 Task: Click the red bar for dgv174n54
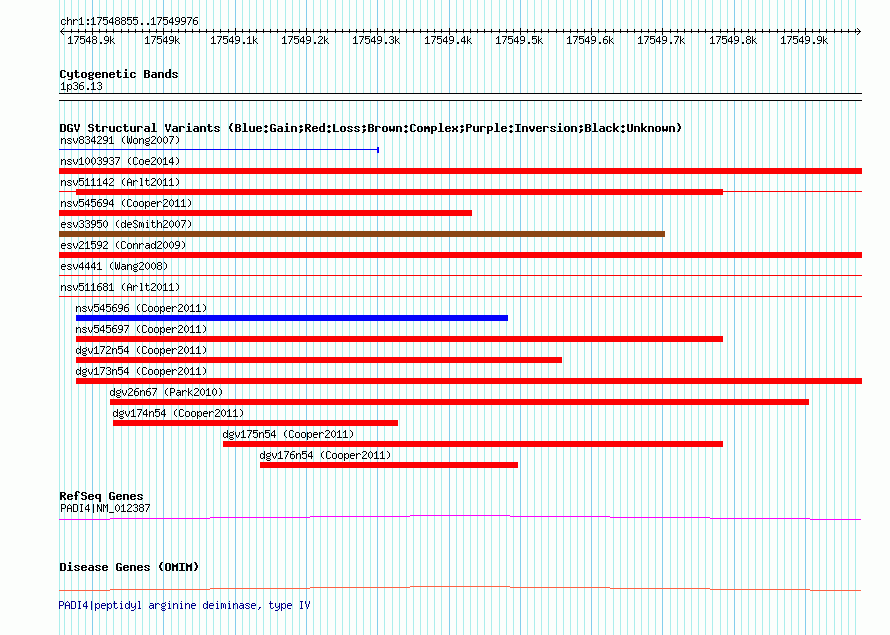pyautogui.click(x=255, y=423)
